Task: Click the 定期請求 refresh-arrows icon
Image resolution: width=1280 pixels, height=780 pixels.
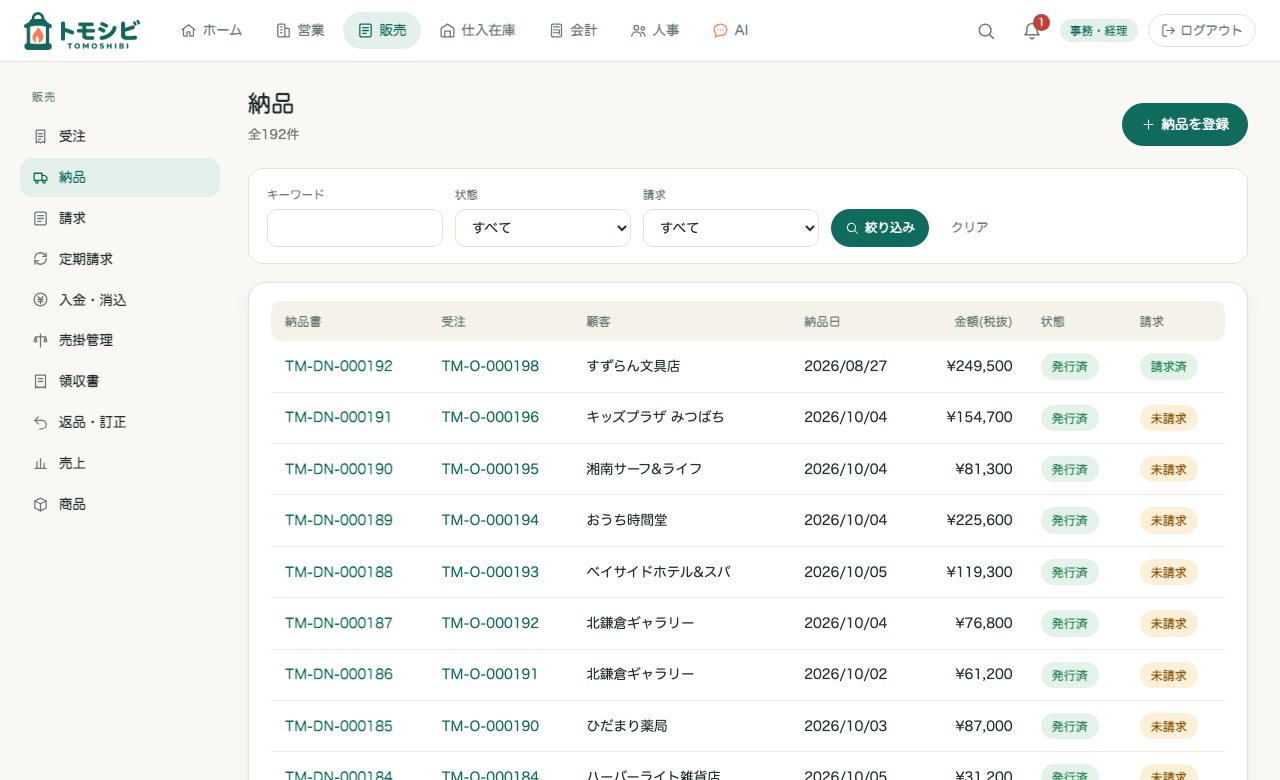Action: click(x=40, y=259)
